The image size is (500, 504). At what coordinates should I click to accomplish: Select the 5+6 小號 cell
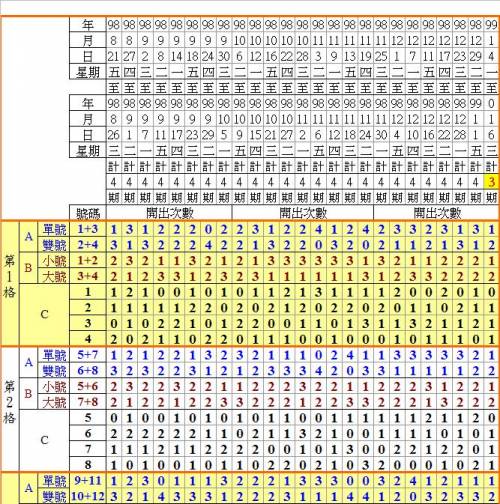(x=88, y=386)
